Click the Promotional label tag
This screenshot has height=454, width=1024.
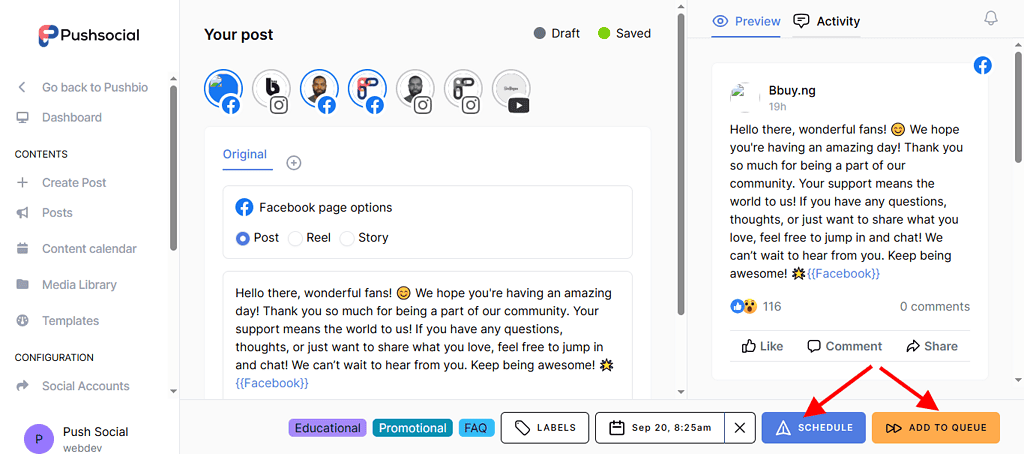click(413, 428)
